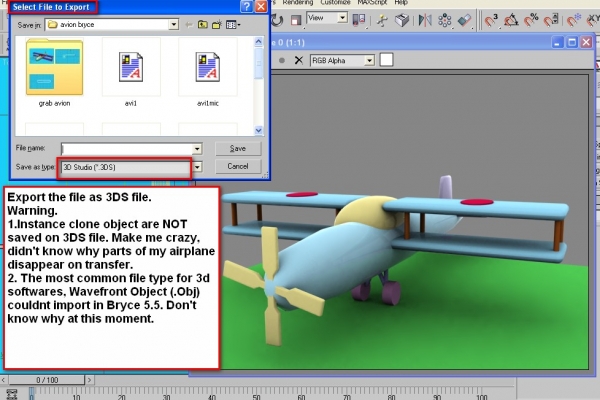Click the Use Pivot Point Center icon

pyautogui.click(x=359, y=20)
